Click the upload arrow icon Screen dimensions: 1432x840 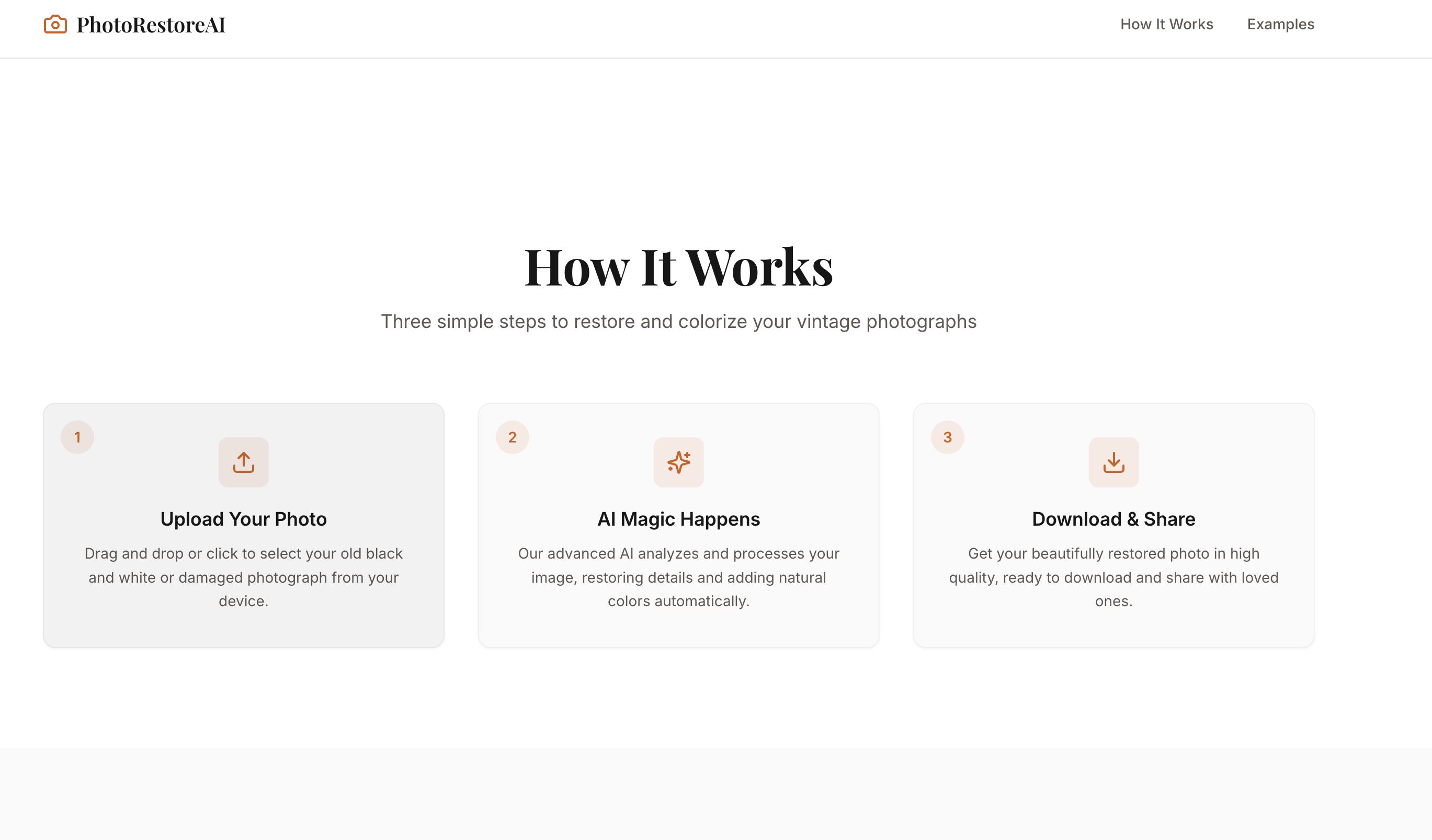tap(243, 462)
